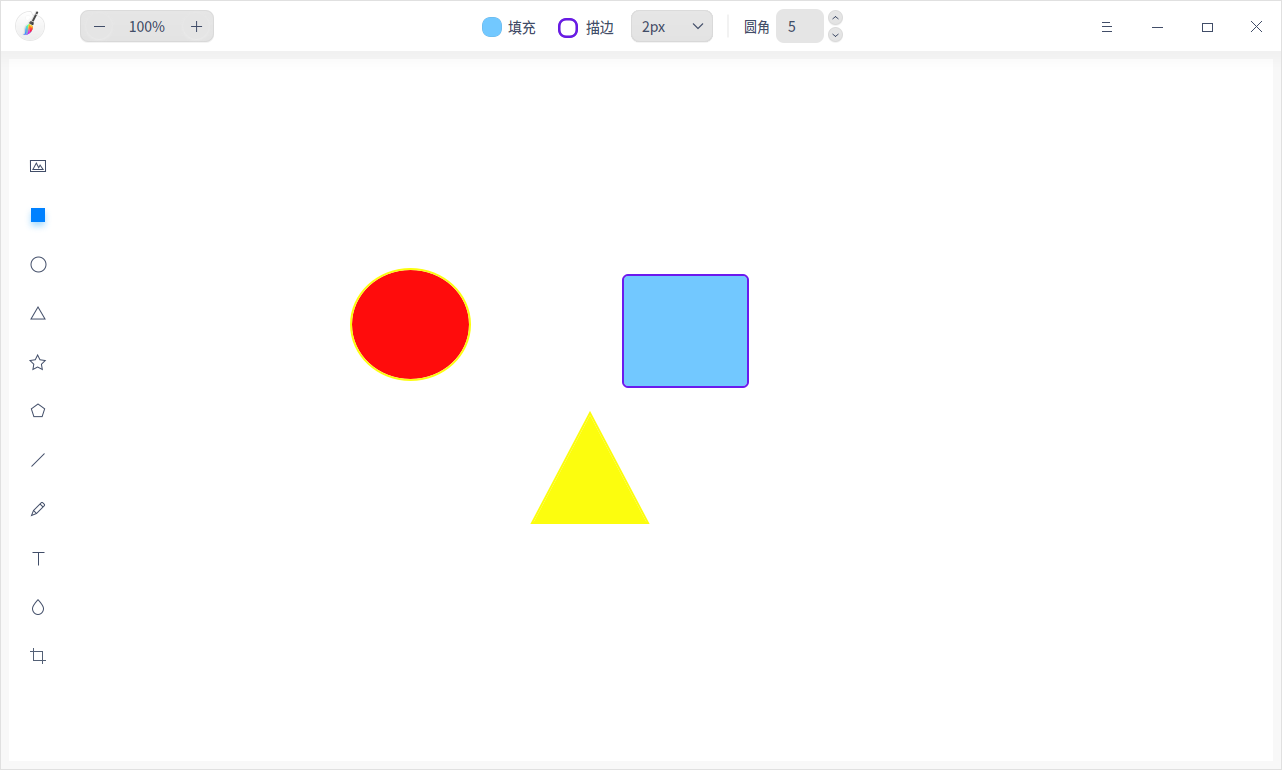
Task: Open the stroke color swatch
Action: (x=568, y=27)
